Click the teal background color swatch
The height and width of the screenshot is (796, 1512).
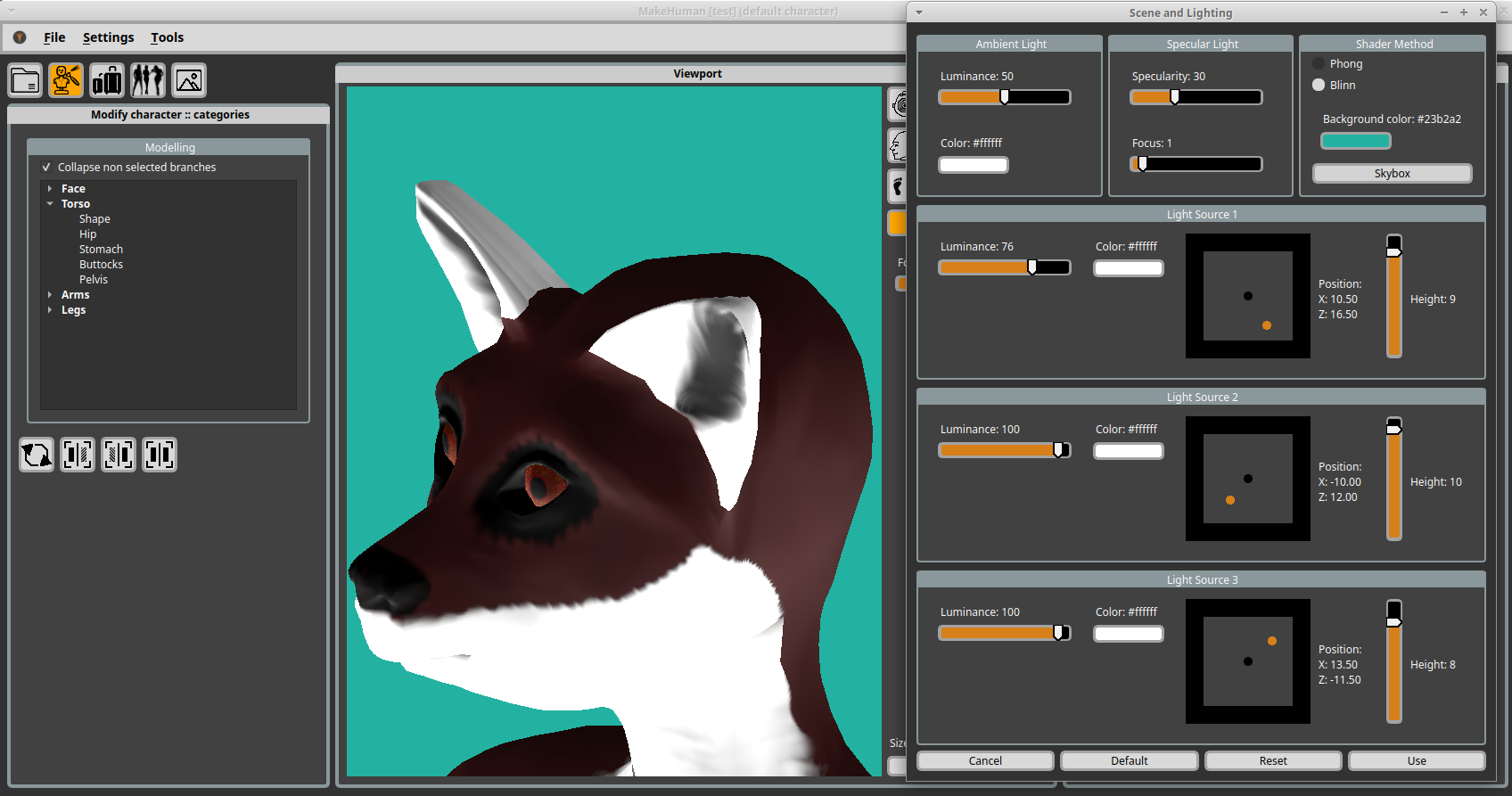click(1355, 141)
